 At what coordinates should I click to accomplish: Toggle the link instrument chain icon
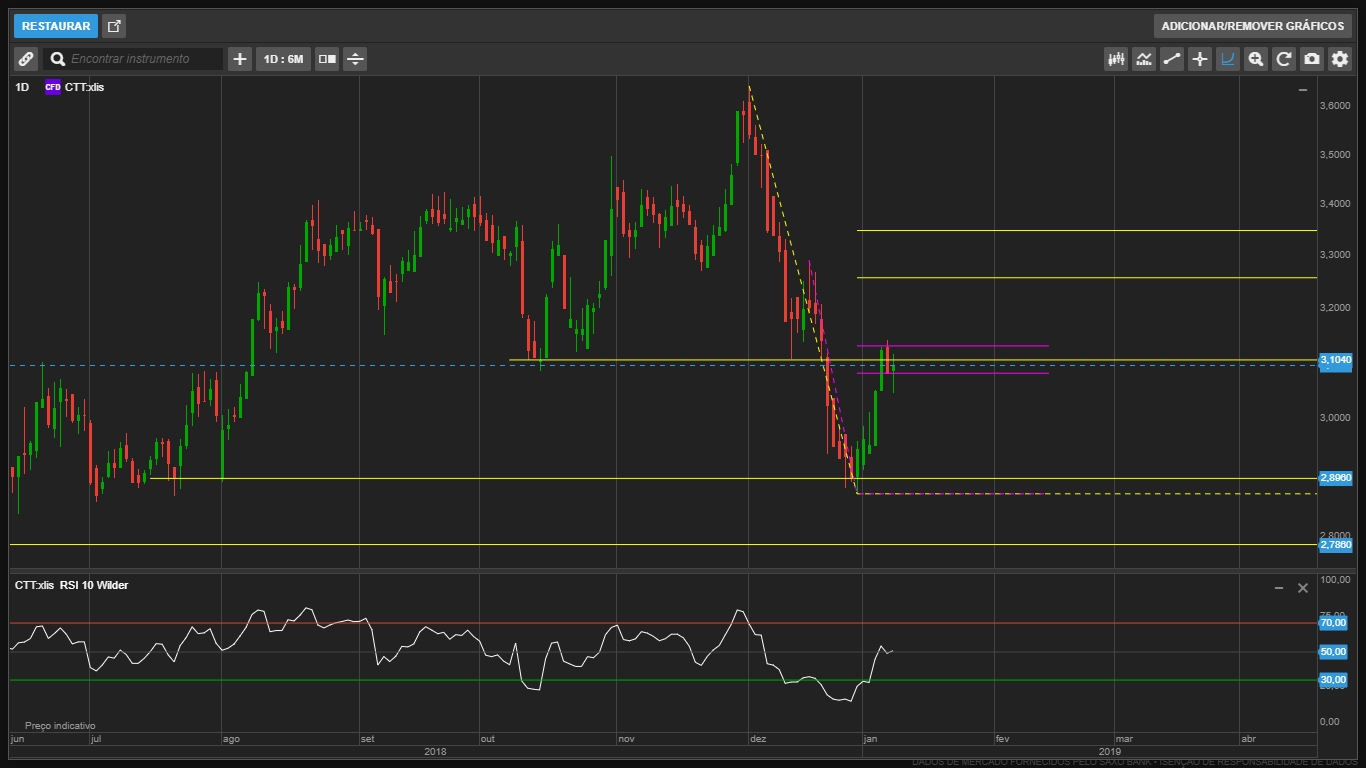pos(26,59)
